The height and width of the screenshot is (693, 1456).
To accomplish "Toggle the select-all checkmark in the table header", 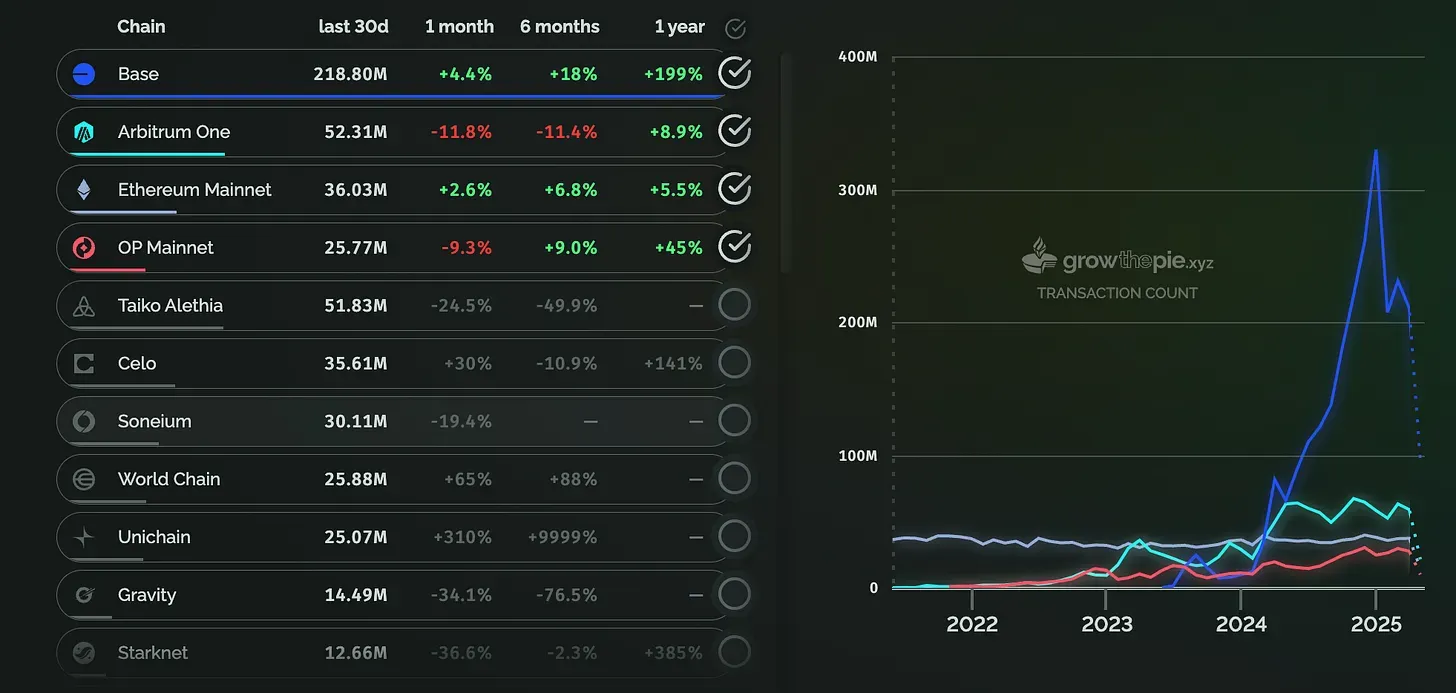I will 735,29.
